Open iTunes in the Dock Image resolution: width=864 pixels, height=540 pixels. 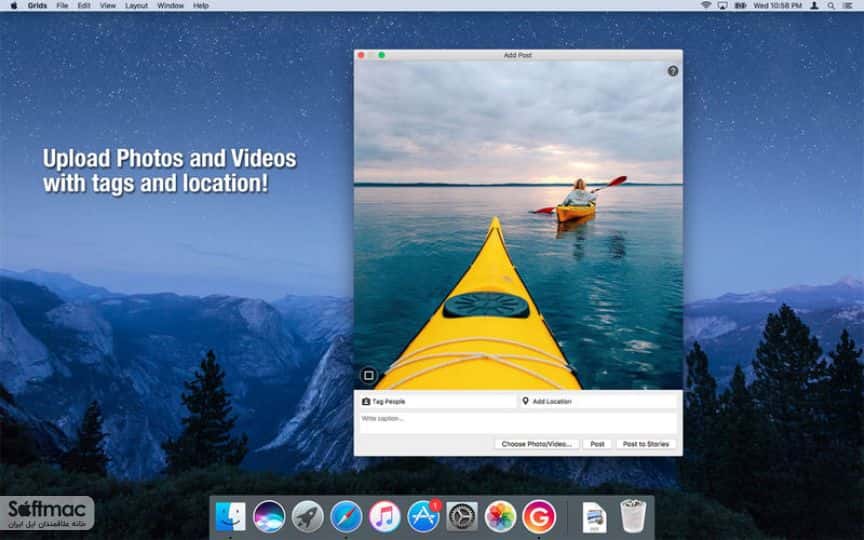click(385, 516)
